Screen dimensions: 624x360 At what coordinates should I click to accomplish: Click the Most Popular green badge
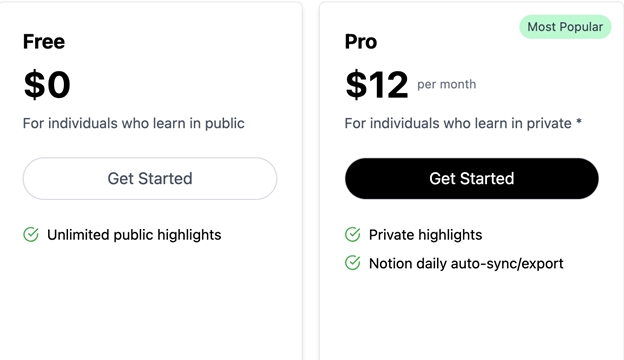click(x=565, y=27)
